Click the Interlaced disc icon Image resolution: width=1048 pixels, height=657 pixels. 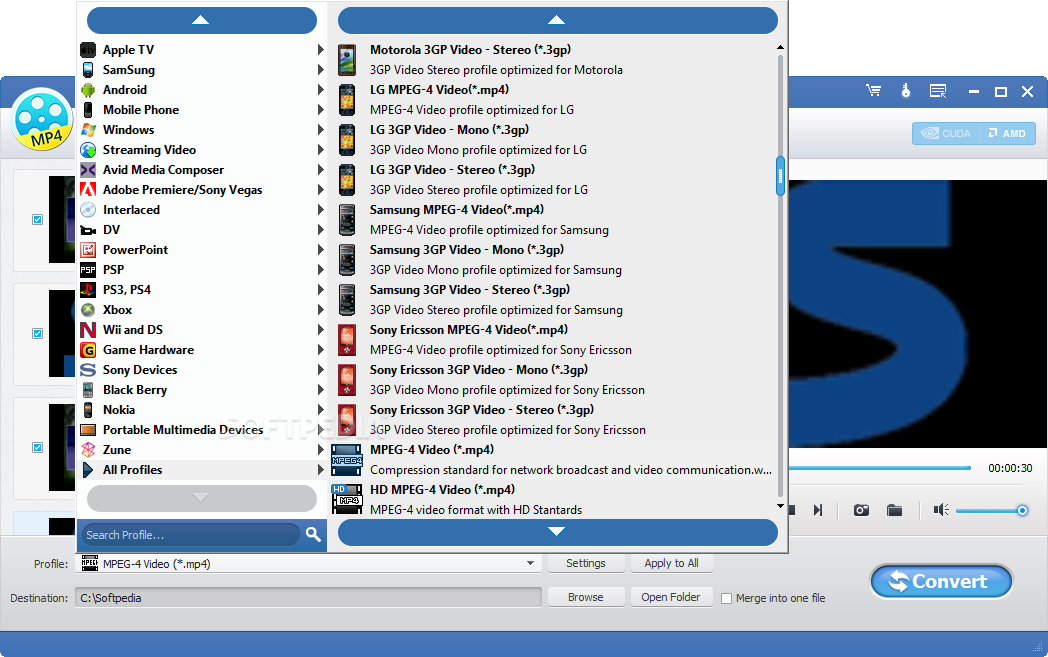click(x=88, y=210)
